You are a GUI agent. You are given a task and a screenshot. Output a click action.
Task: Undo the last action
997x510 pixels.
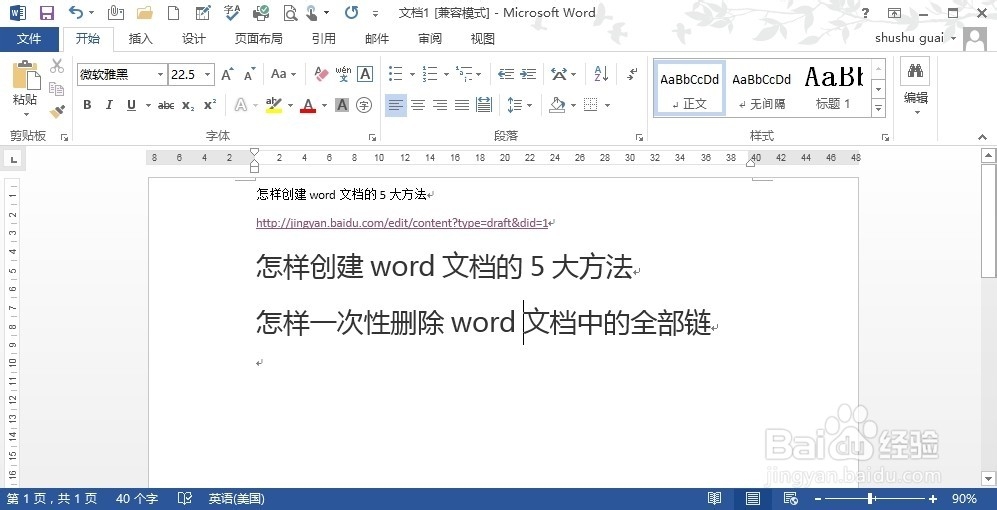(x=76, y=12)
